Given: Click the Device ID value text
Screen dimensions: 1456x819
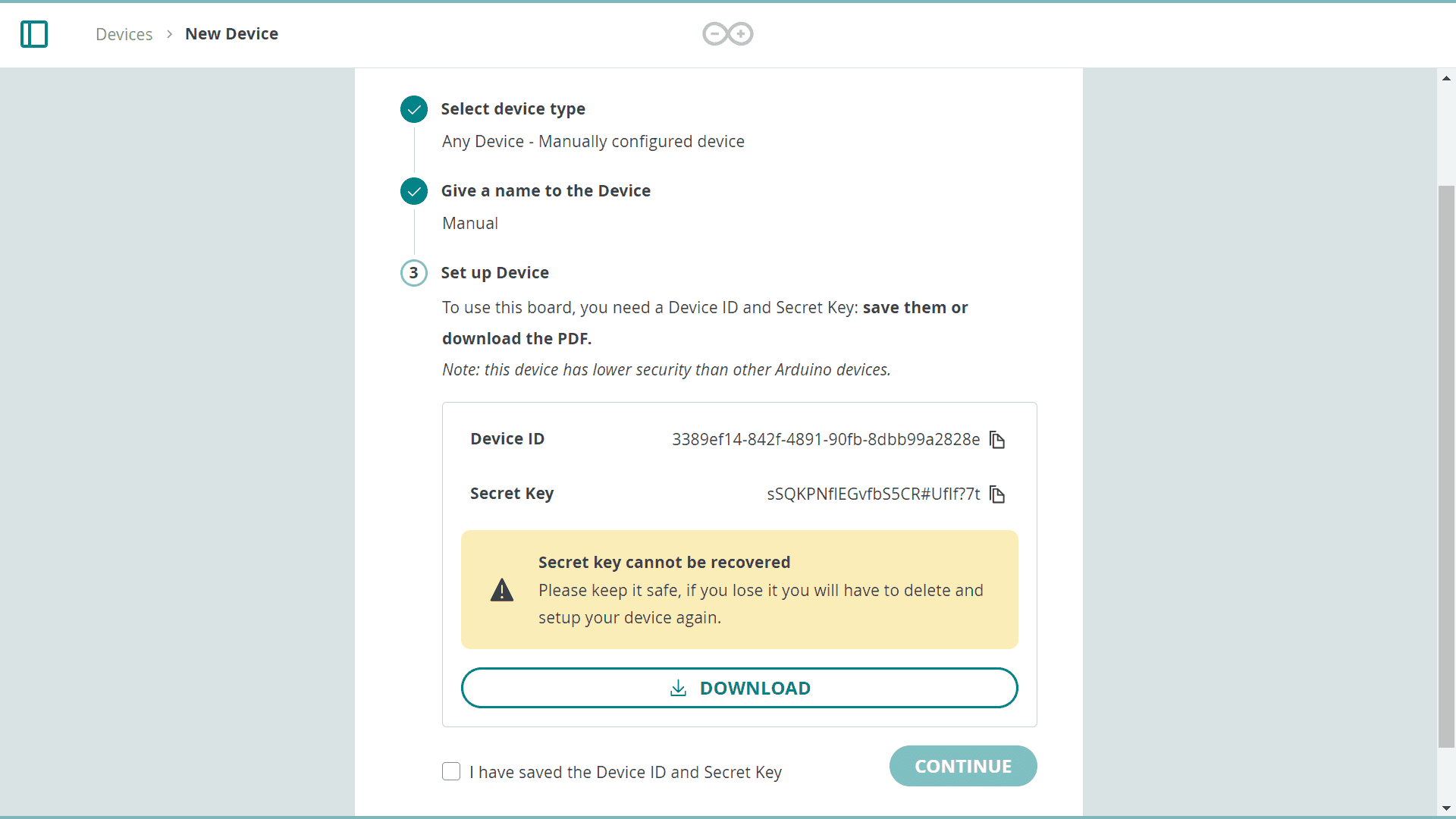Looking at the screenshot, I should click(825, 440).
